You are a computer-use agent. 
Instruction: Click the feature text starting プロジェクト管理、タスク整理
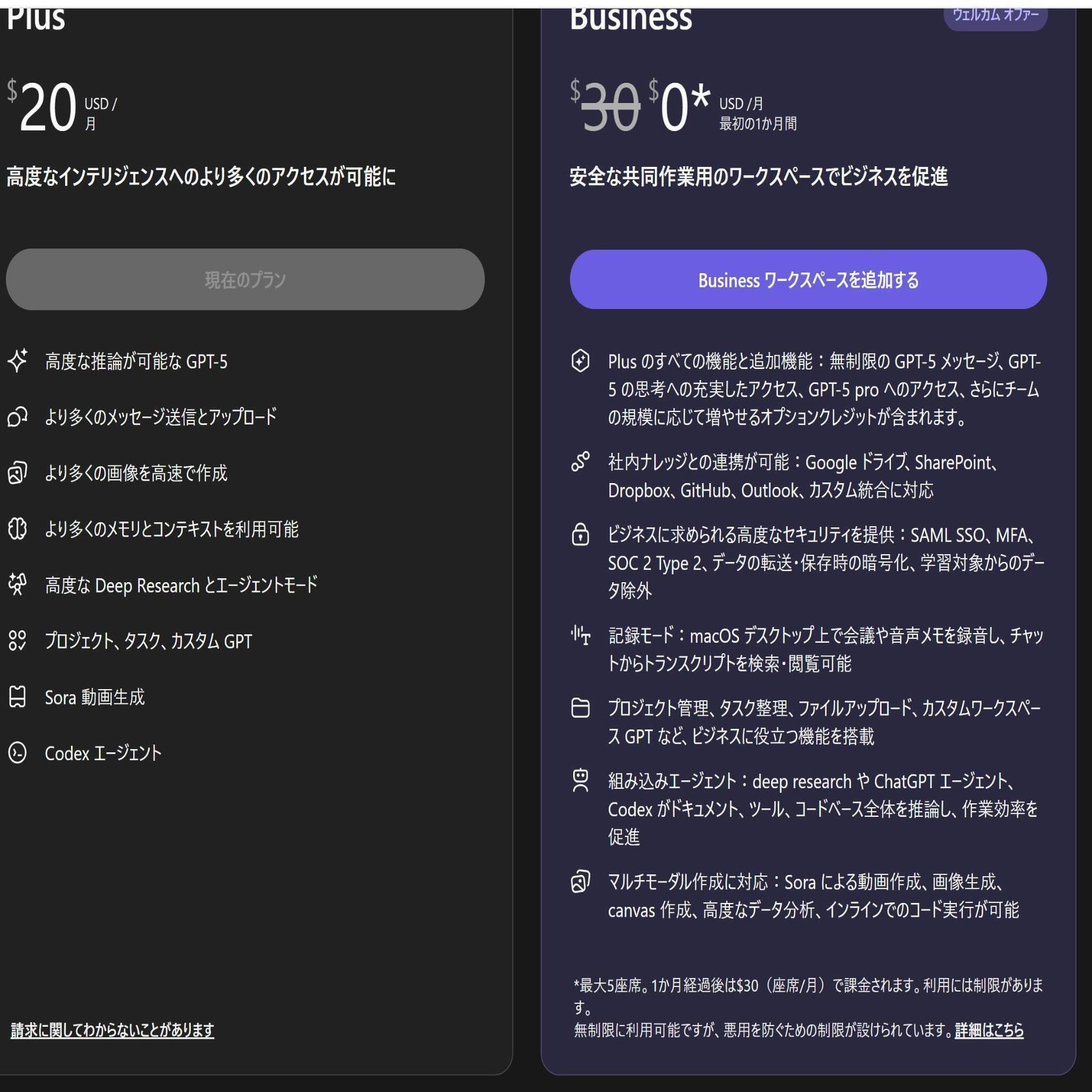coord(825,722)
